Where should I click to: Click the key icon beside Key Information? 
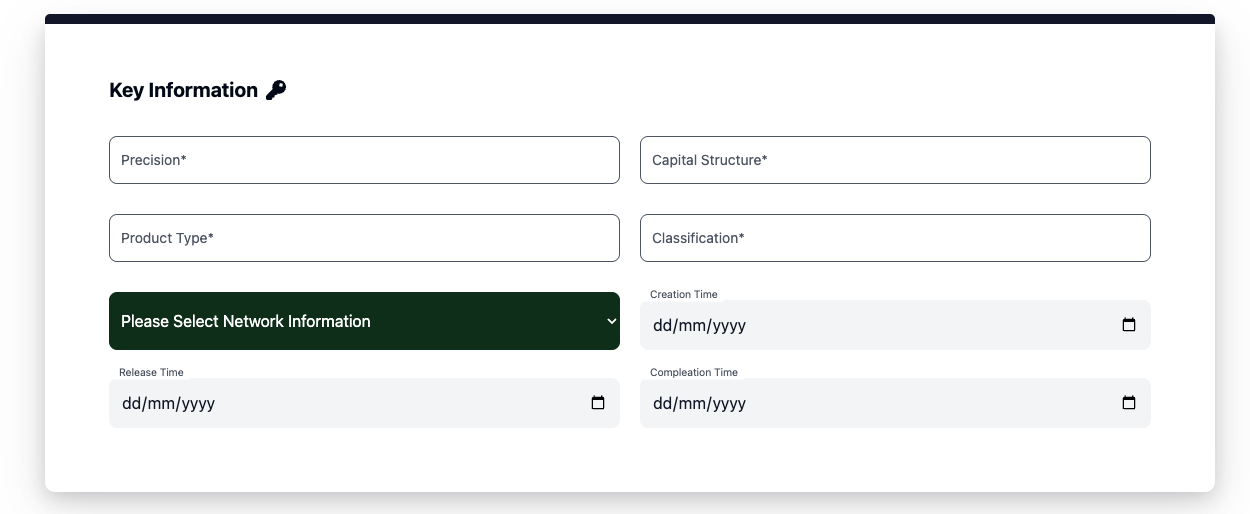[276, 90]
